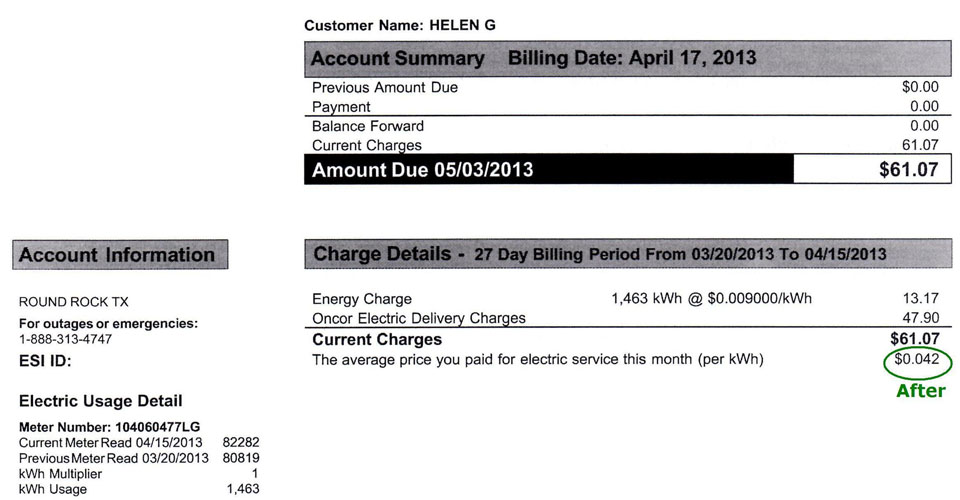The image size is (960, 500).
Task: Click the green After label
Action: tap(921, 390)
